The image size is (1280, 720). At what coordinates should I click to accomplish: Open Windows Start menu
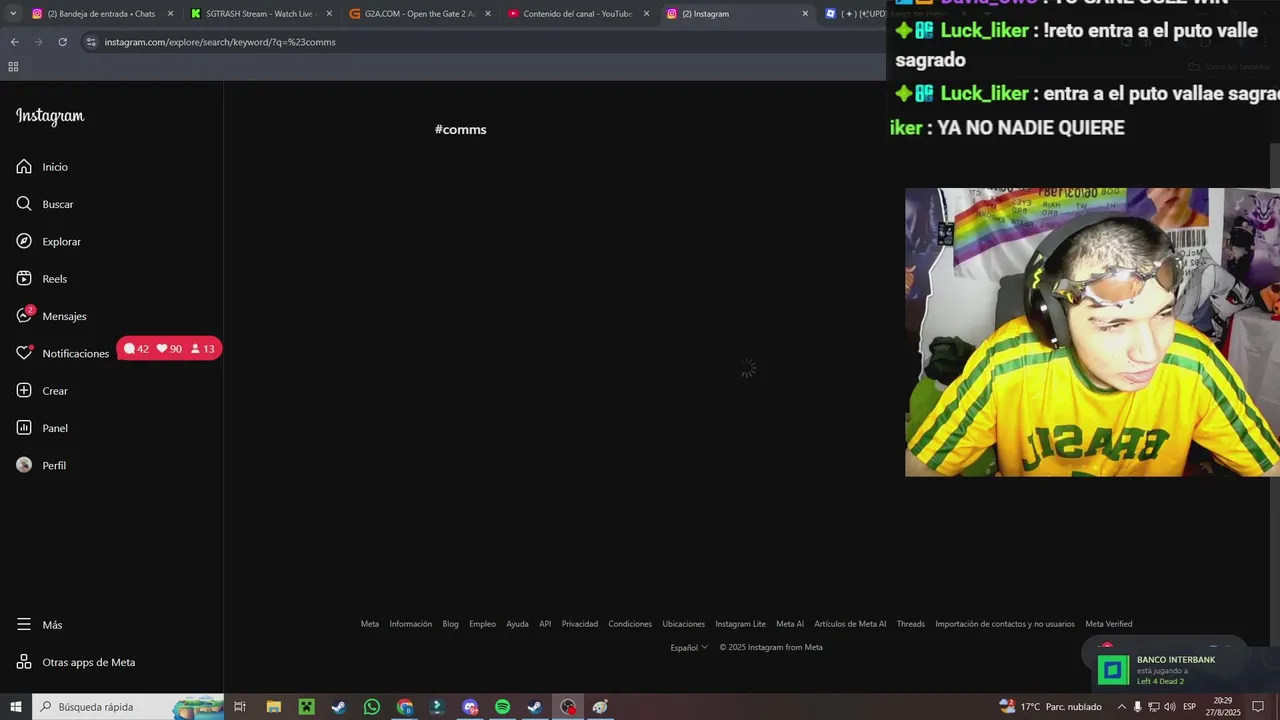point(15,707)
